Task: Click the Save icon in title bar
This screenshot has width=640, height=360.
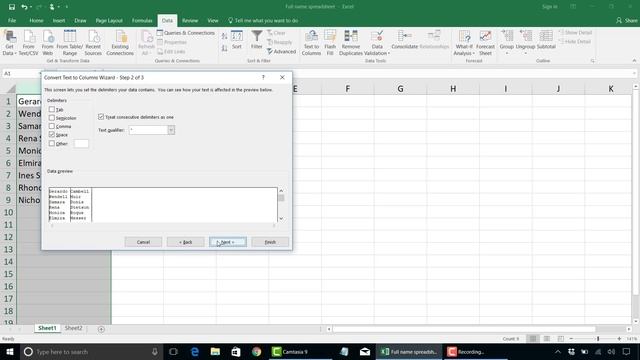Action: [x=12, y=7]
